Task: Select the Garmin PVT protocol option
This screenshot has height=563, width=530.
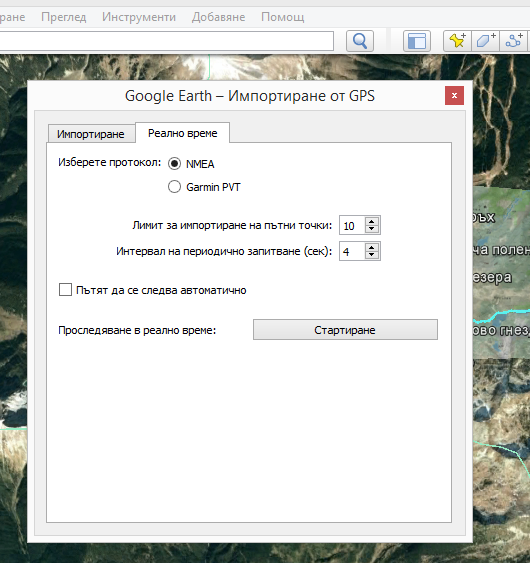Action: point(175,187)
